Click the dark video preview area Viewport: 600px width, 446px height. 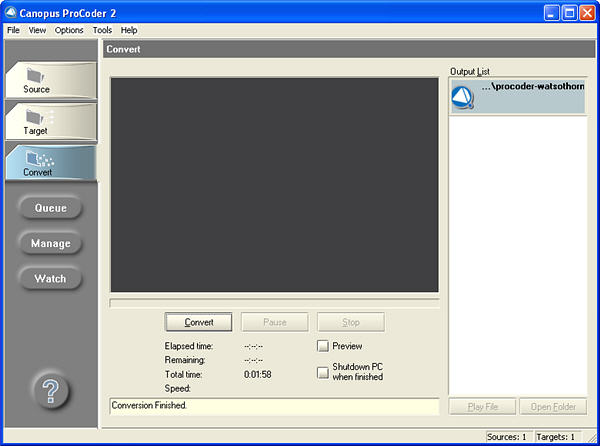pyautogui.click(x=274, y=185)
